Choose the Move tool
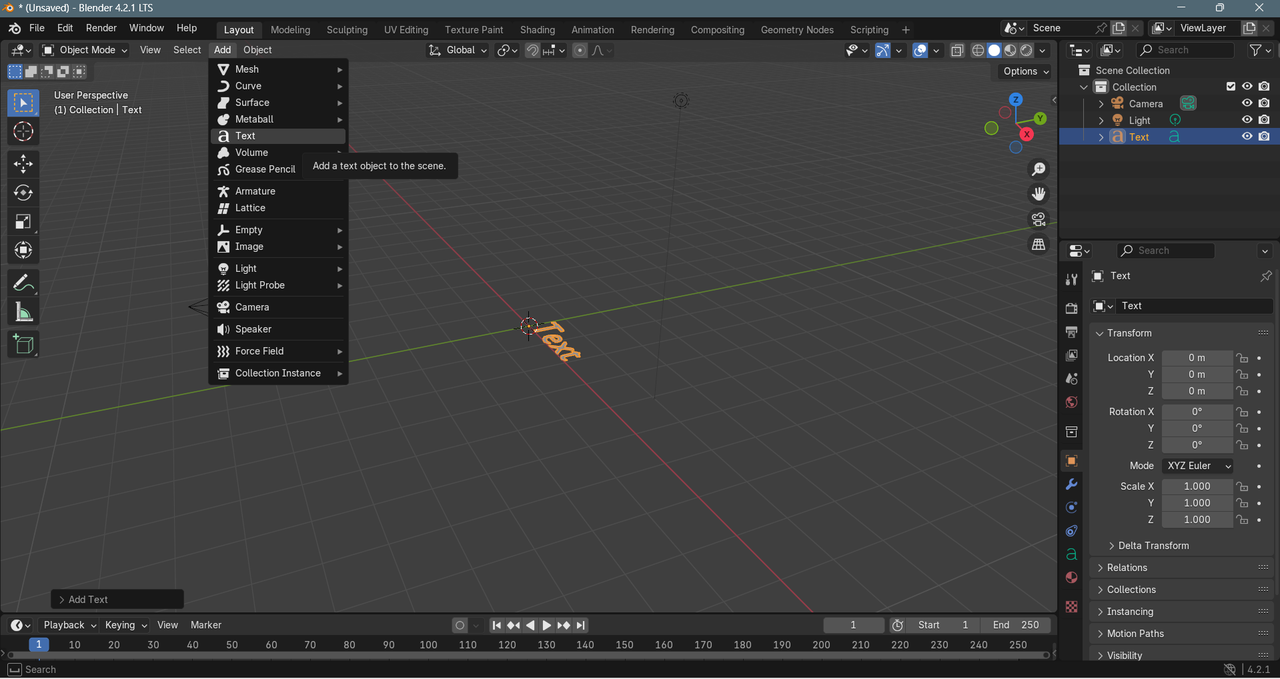 [x=23, y=164]
